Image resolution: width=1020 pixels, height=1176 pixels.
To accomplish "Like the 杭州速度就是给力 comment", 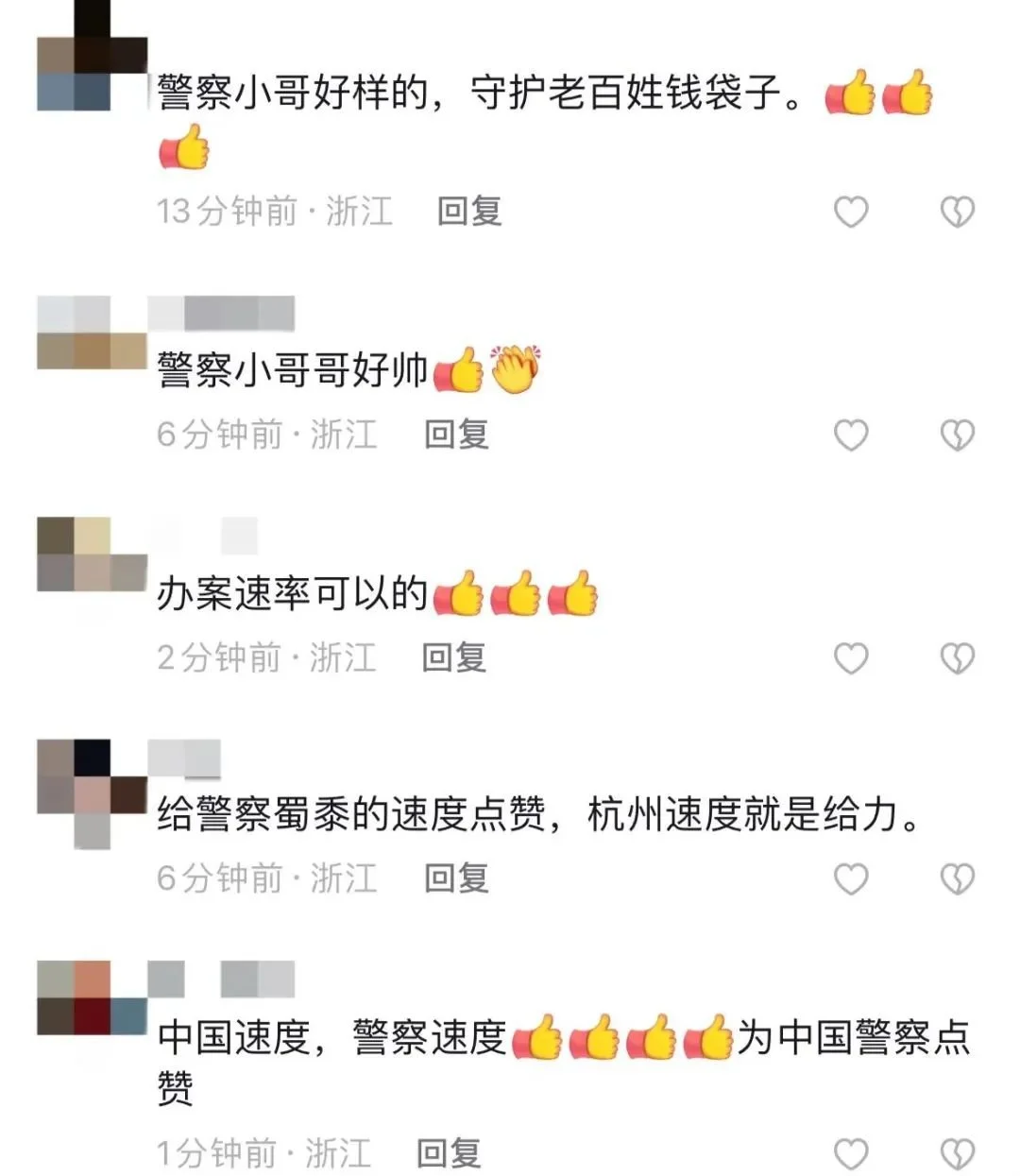I will 851,878.
